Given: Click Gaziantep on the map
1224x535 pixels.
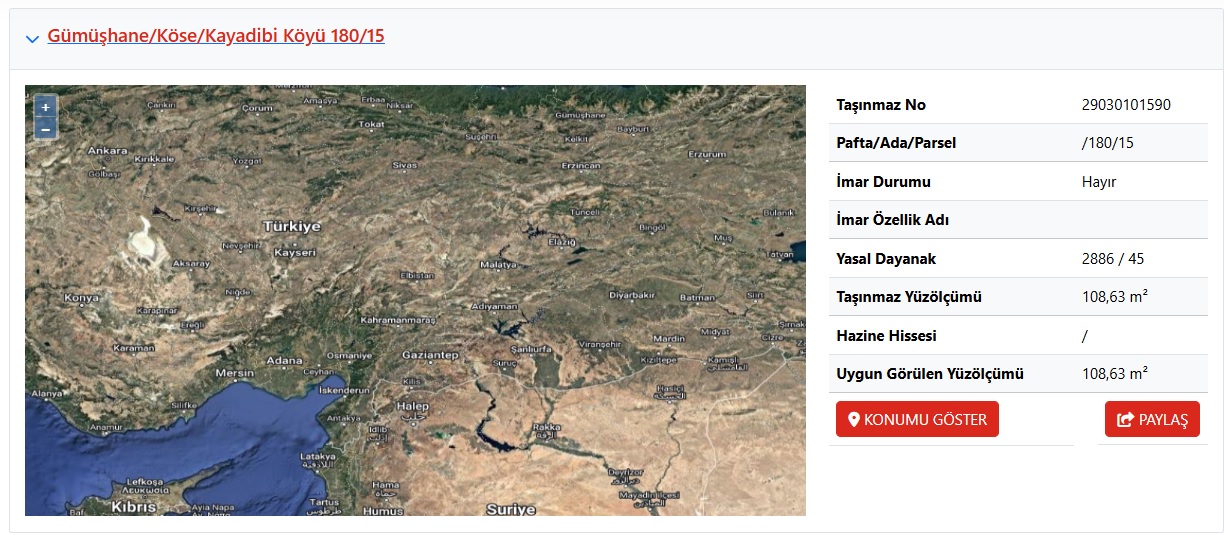Looking at the screenshot, I should pos(429,356).
